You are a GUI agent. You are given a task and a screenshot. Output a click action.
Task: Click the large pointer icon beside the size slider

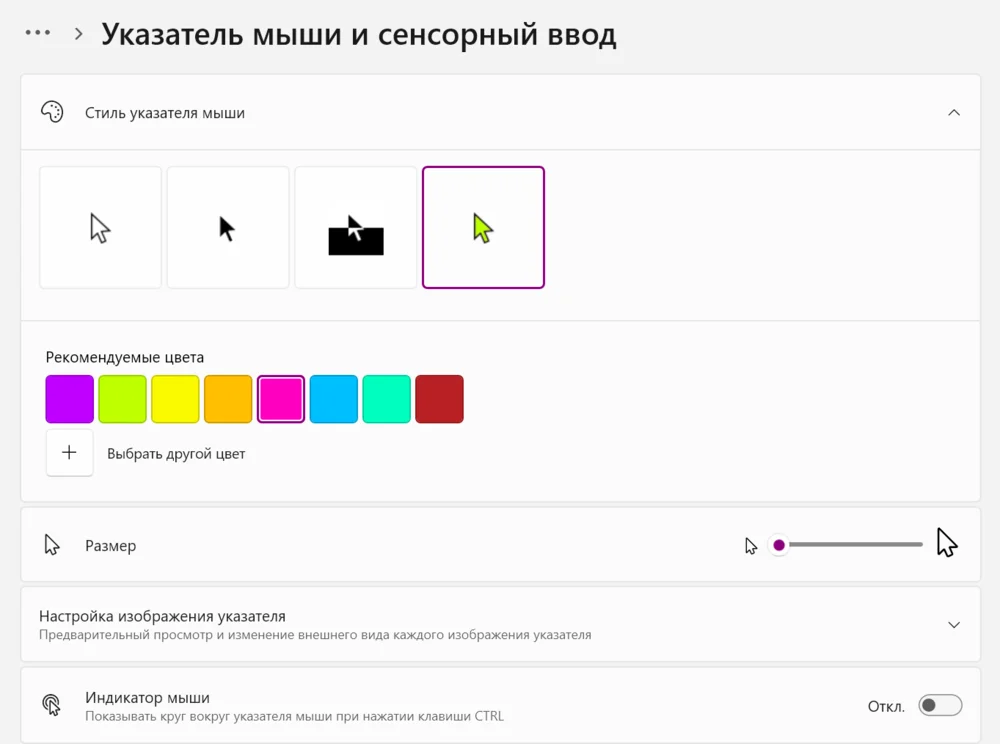947,543
